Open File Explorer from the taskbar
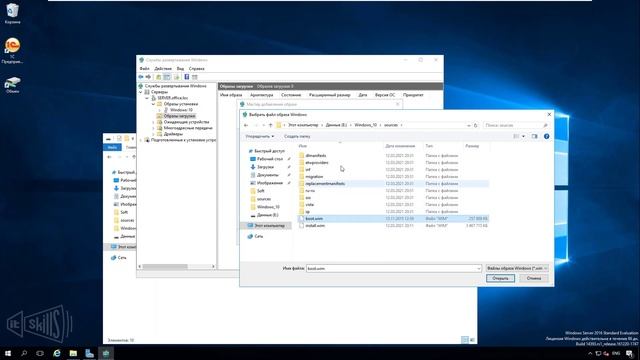640x360 pixels. click(73, 353)
